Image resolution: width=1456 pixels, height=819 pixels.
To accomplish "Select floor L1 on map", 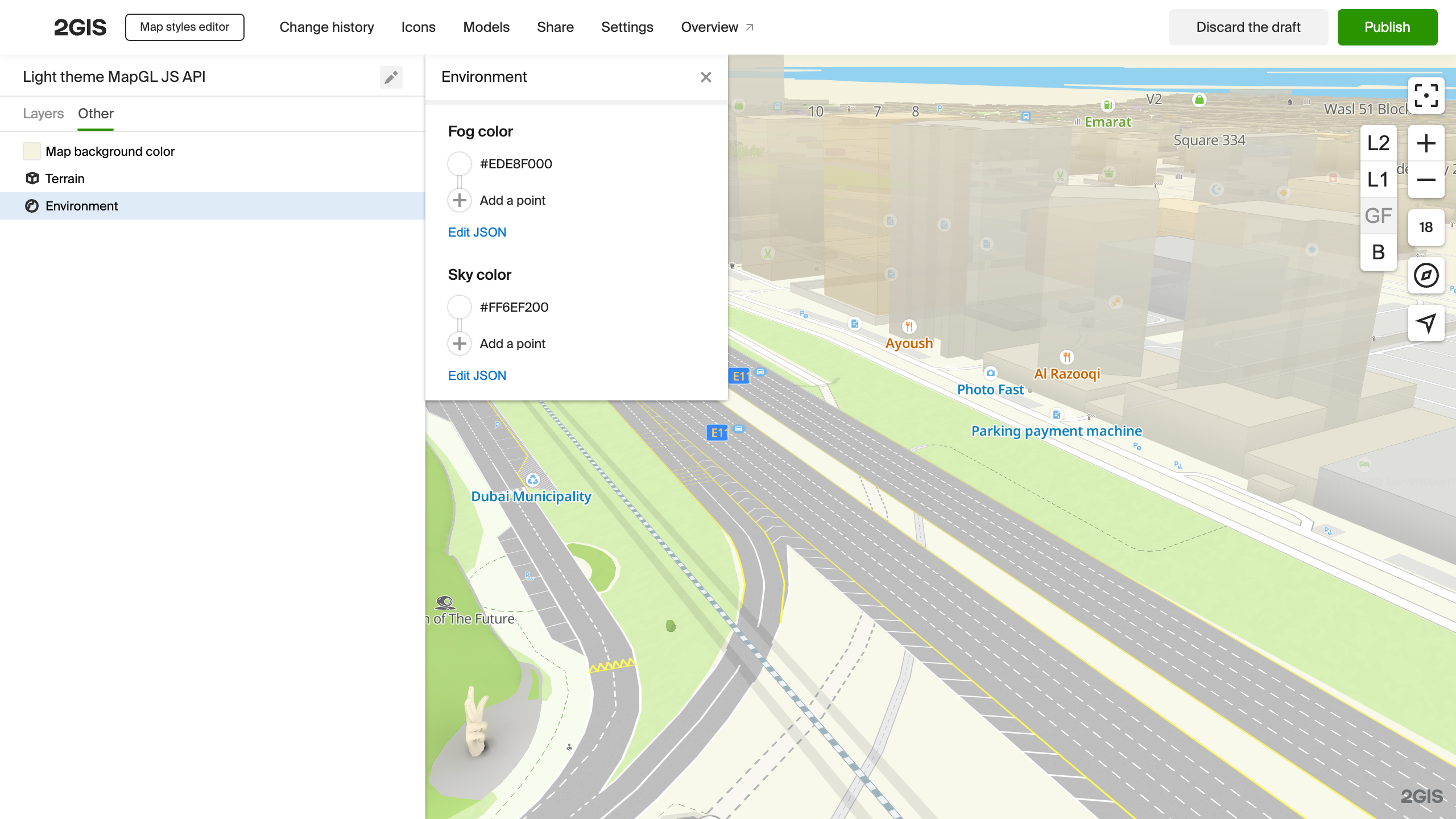I will coord(1378,180).
